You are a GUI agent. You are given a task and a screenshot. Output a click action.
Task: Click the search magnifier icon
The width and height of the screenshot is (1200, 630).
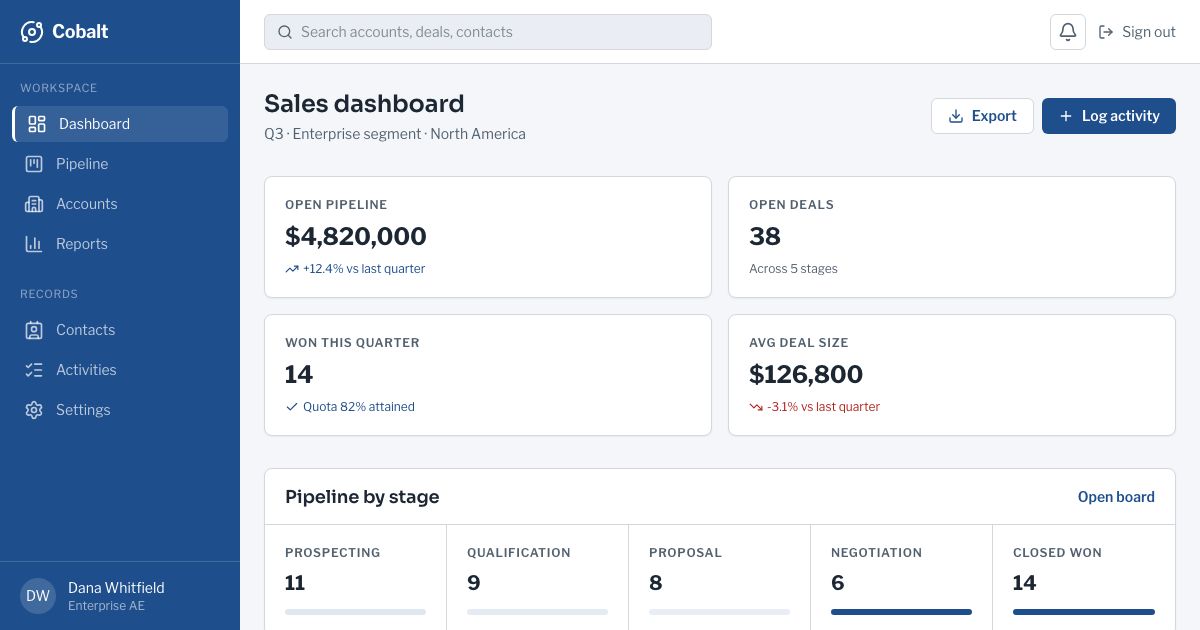[285, 32]
